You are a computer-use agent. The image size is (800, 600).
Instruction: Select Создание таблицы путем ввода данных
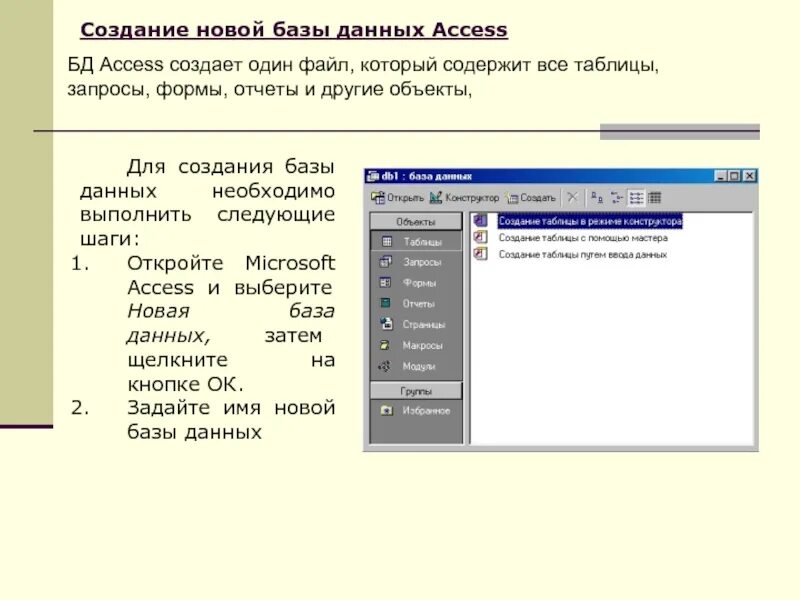click(x=582, y=255)
